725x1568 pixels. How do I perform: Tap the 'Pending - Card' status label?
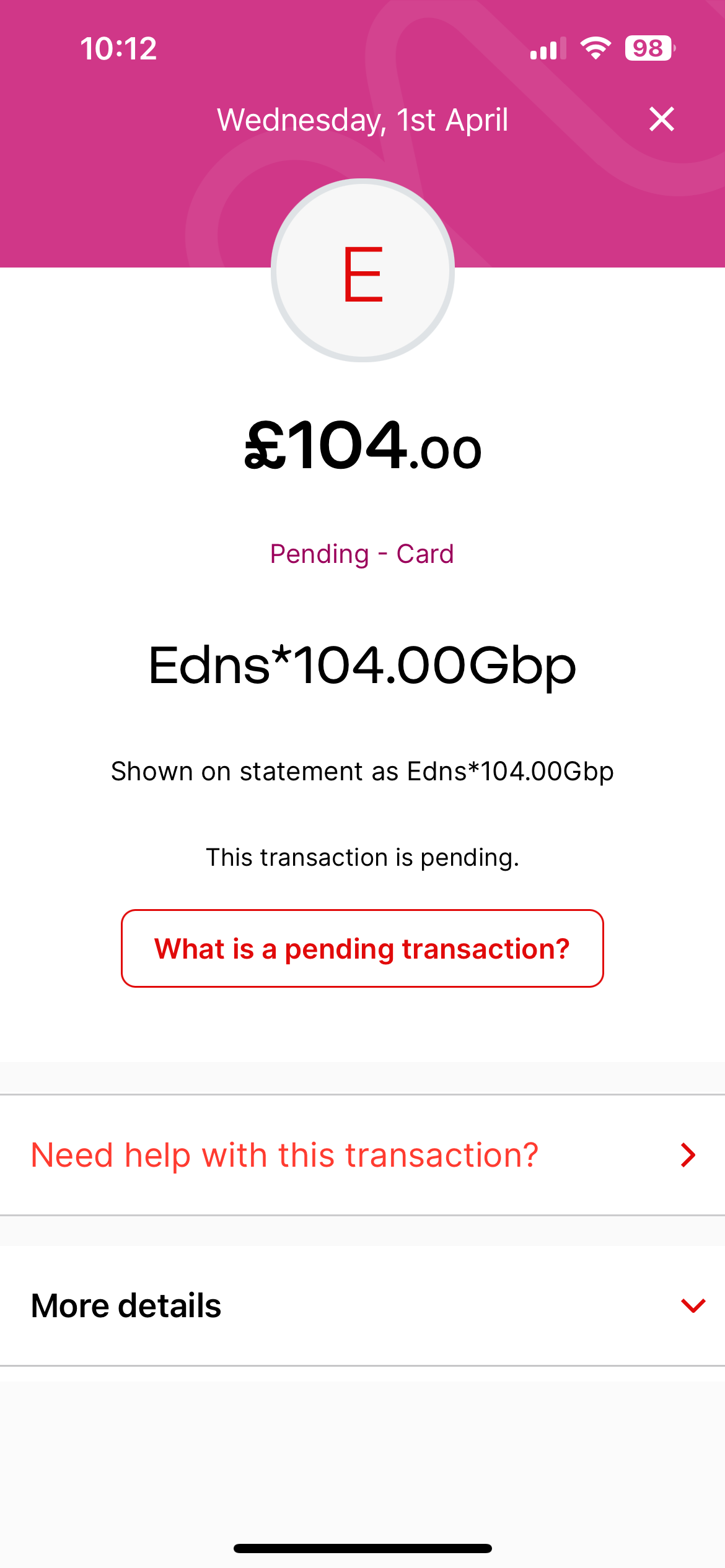[362, 554]
